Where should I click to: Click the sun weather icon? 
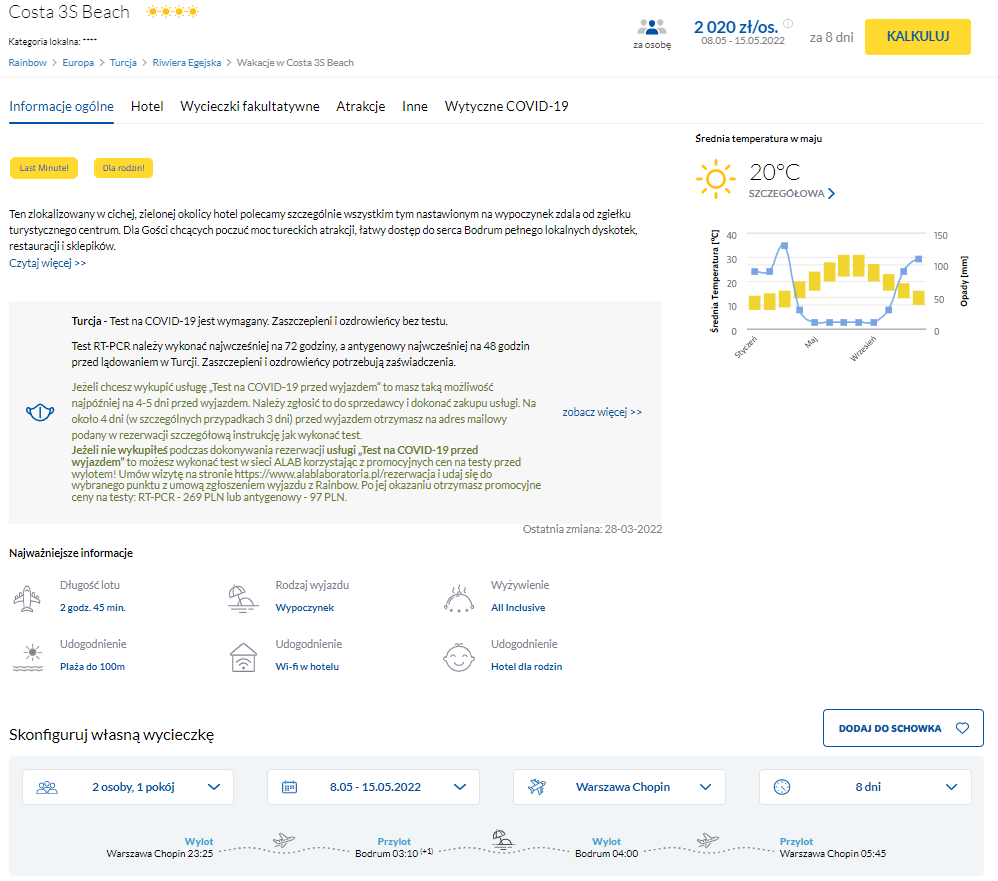(715, 179)
